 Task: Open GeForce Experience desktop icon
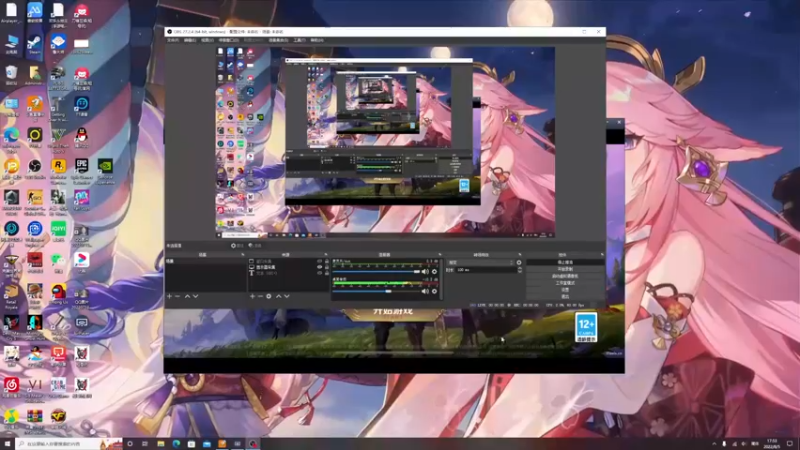105,171
